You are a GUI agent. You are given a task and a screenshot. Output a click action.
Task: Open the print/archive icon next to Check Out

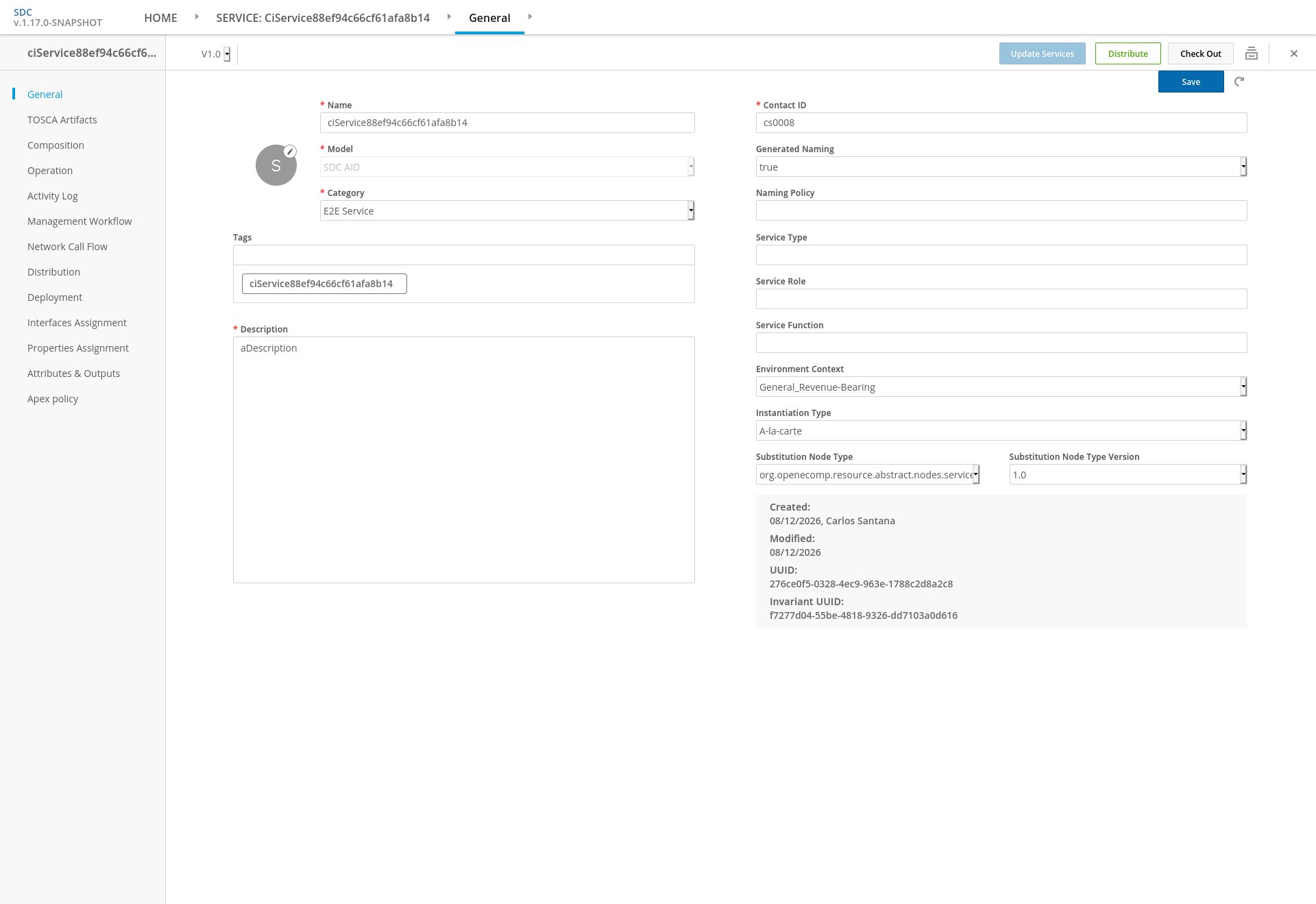[x=1252, y=53]
